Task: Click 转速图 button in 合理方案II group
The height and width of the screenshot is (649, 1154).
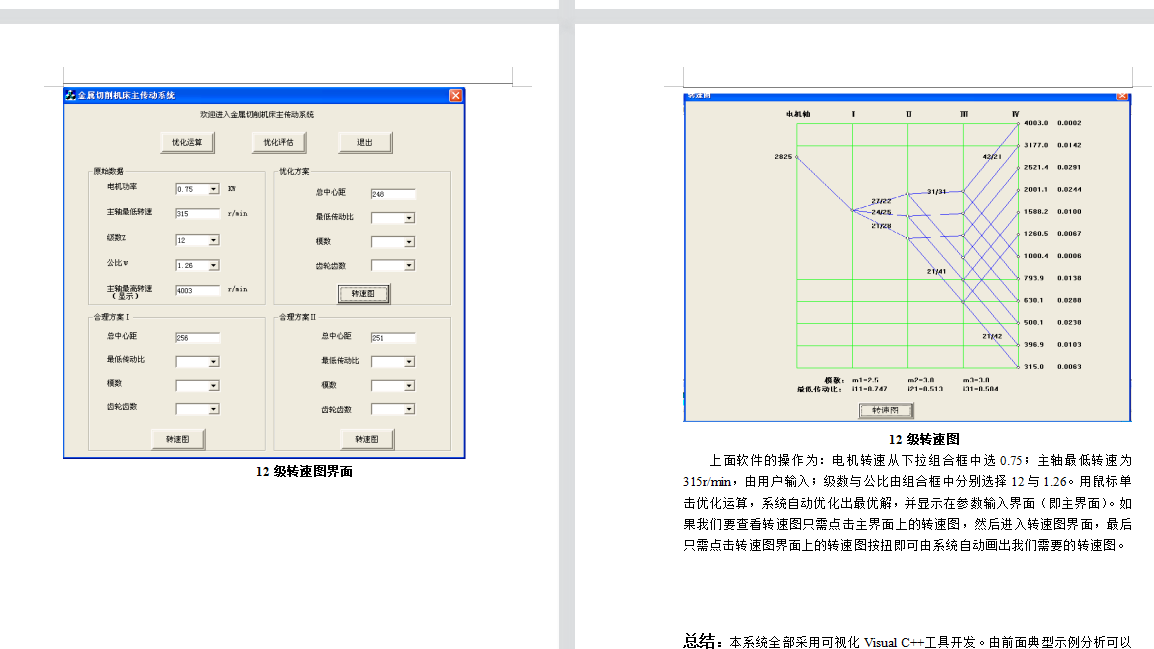Action: [x=367, y=439]
